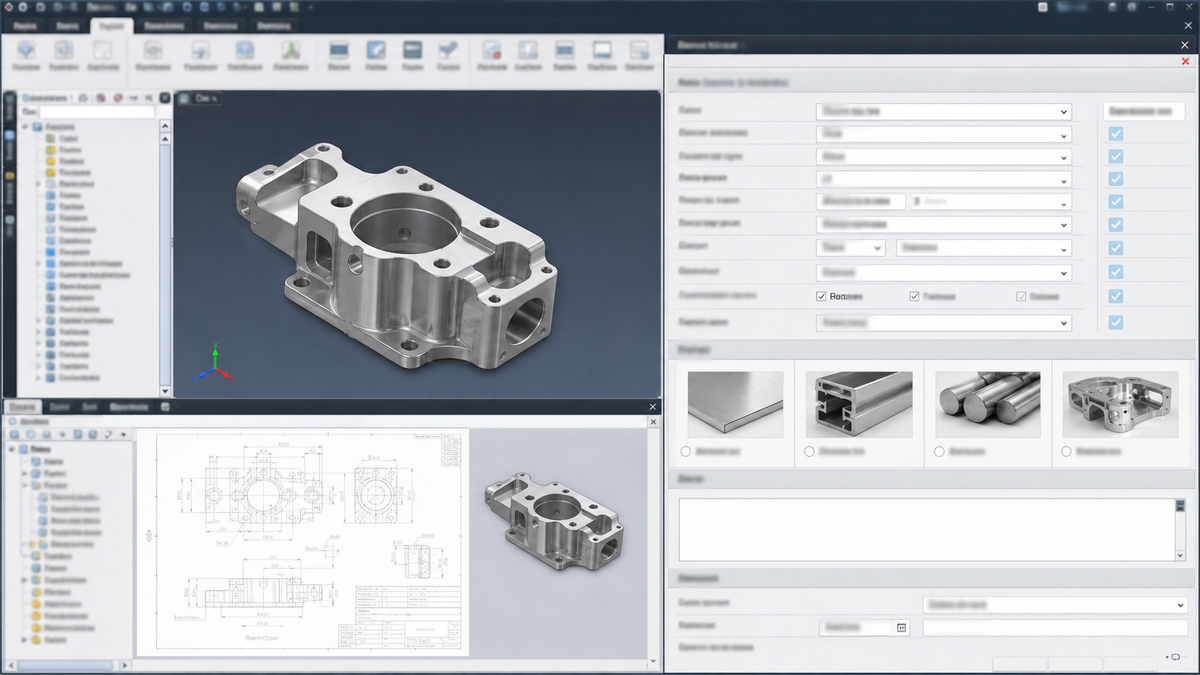
Task: Select radio button under round bars thumbnail
Action: pyautogui.click(x=939, y=452)
